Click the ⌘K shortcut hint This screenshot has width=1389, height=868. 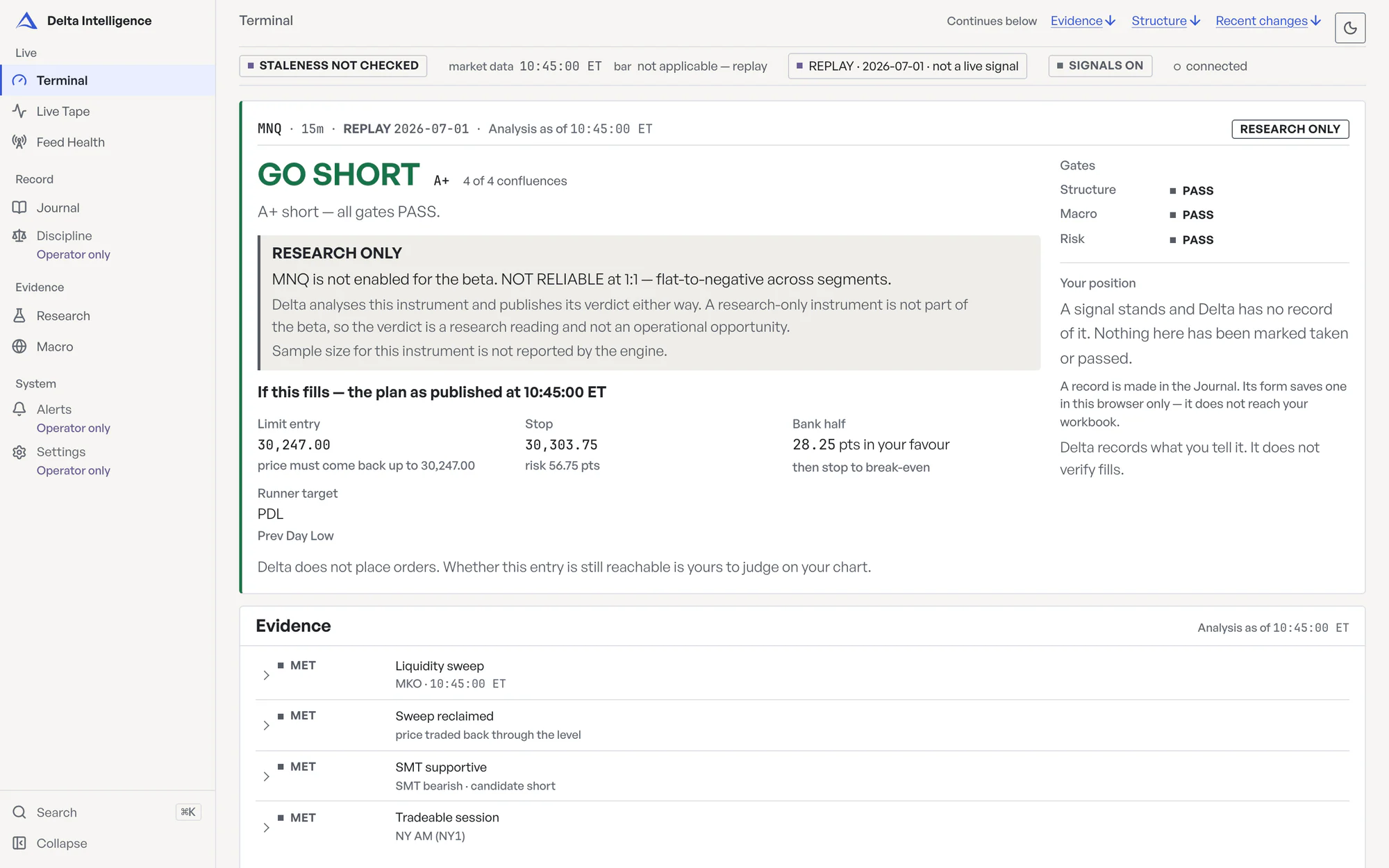tap(188, 812)
